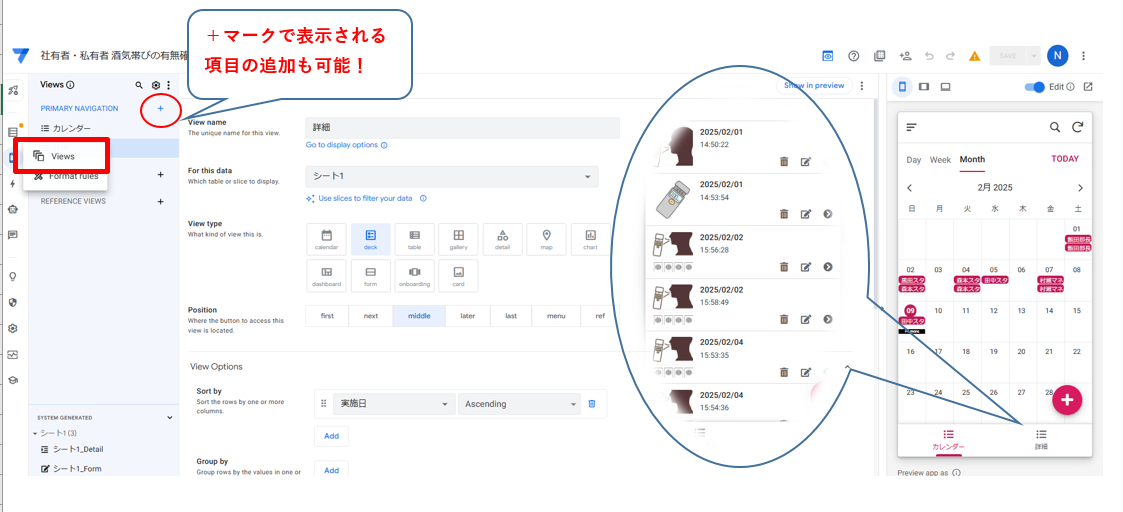Open the Ascending sort order dropdown
Viewport: 1123px width, 512px height.
tap(519, 404)
